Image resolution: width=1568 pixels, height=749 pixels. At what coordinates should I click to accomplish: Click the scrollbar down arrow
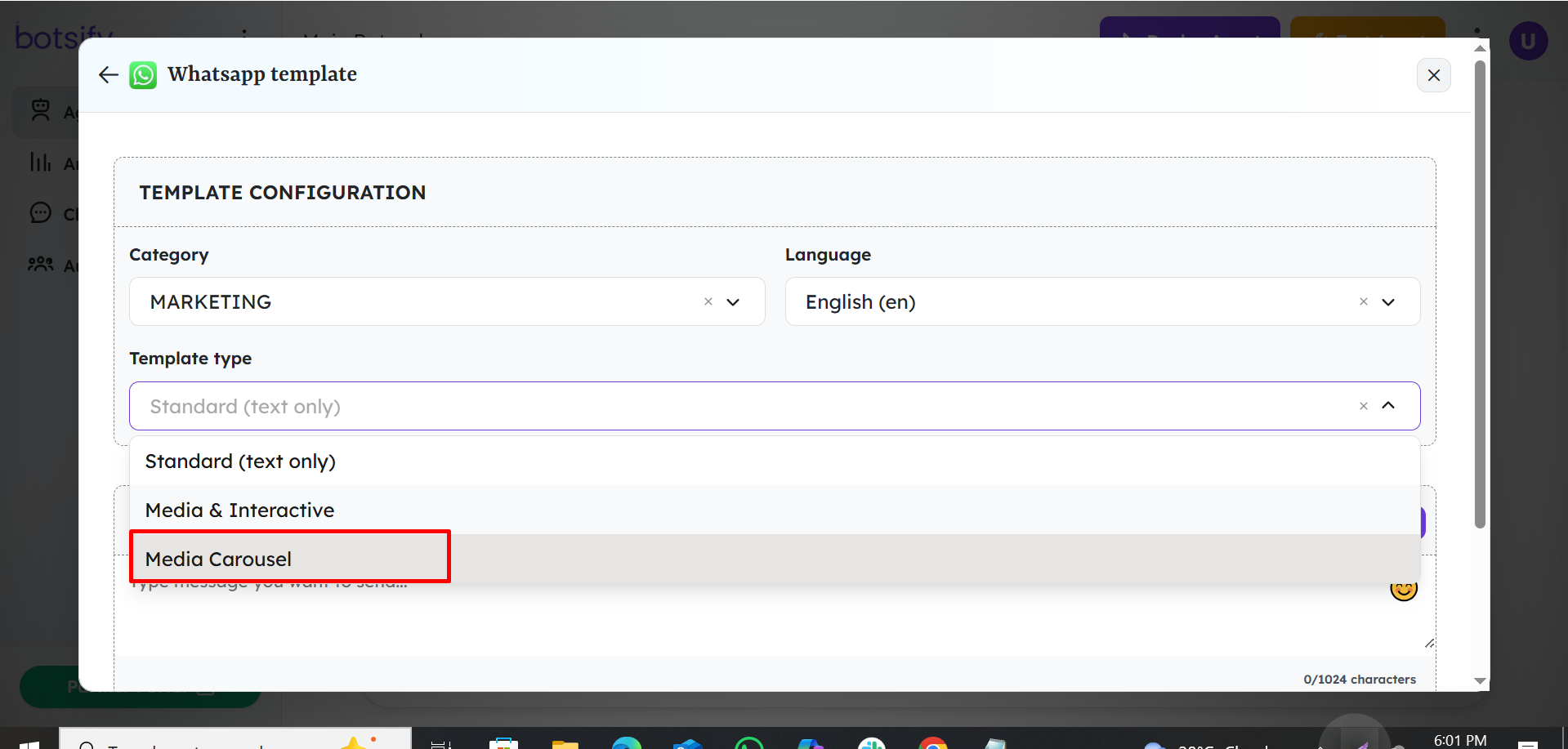(x=1480, y=680)
